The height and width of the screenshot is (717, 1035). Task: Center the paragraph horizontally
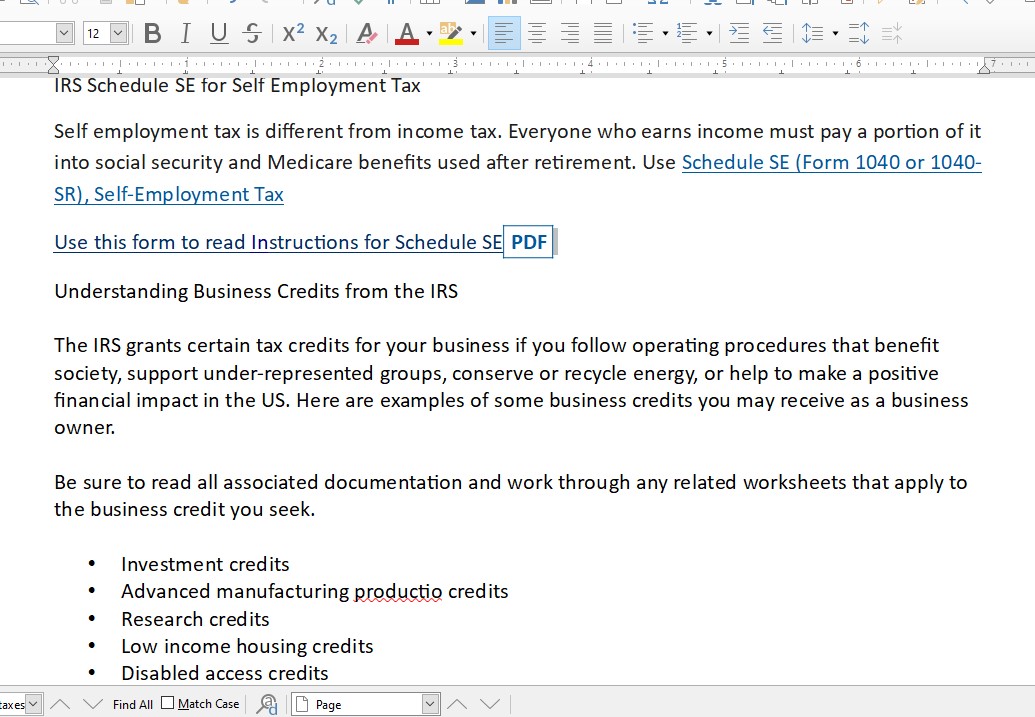(537, 33)
